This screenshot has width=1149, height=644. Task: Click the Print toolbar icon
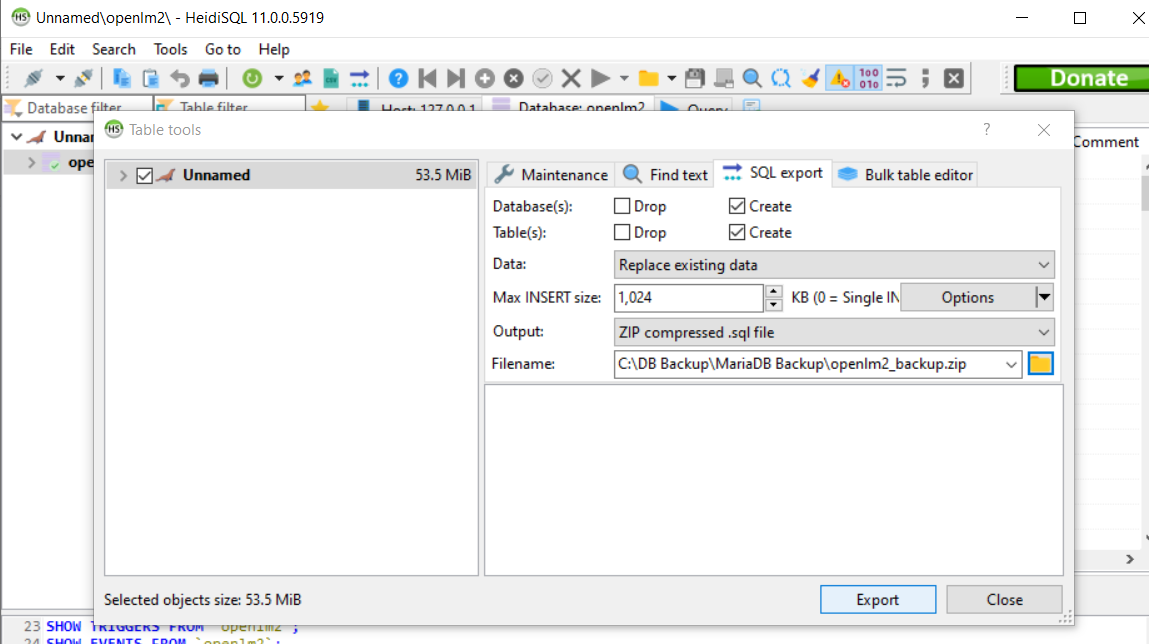(208, 78)
